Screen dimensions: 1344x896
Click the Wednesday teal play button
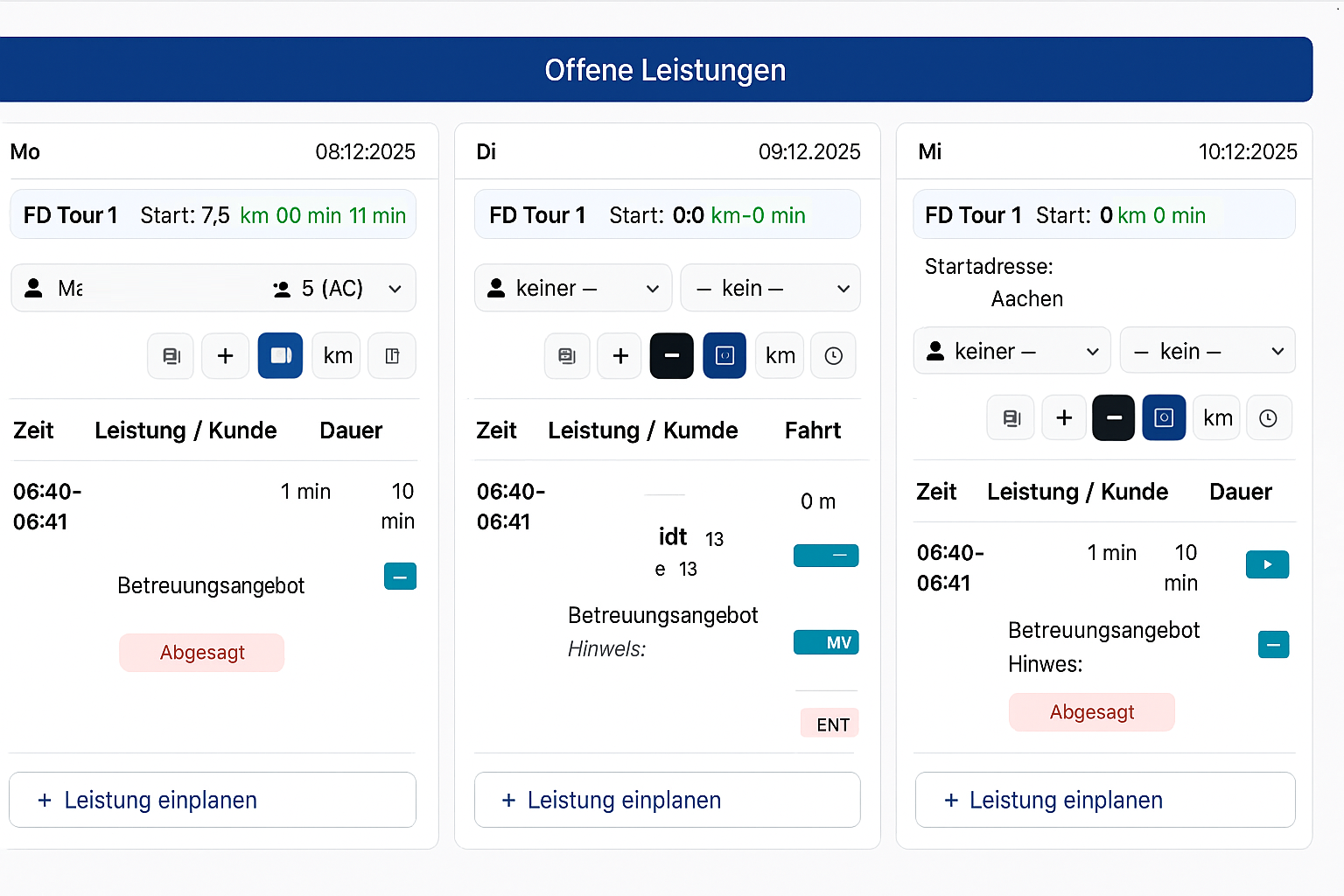click(1267, 564)
